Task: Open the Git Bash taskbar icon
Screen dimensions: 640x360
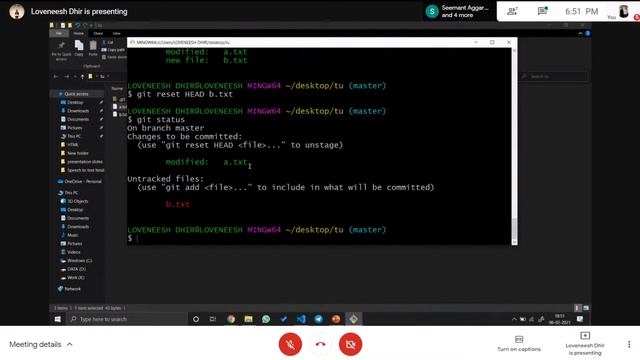Action: point(353,319)
